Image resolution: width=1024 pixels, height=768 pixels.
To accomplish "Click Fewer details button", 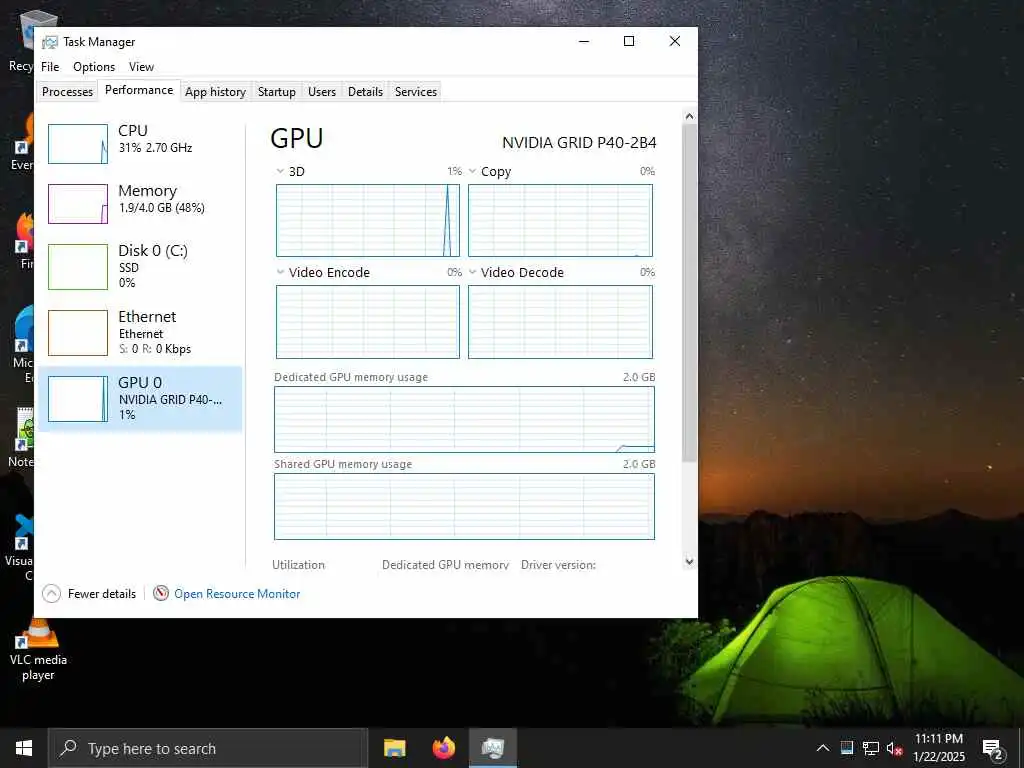I will [89, 594].
